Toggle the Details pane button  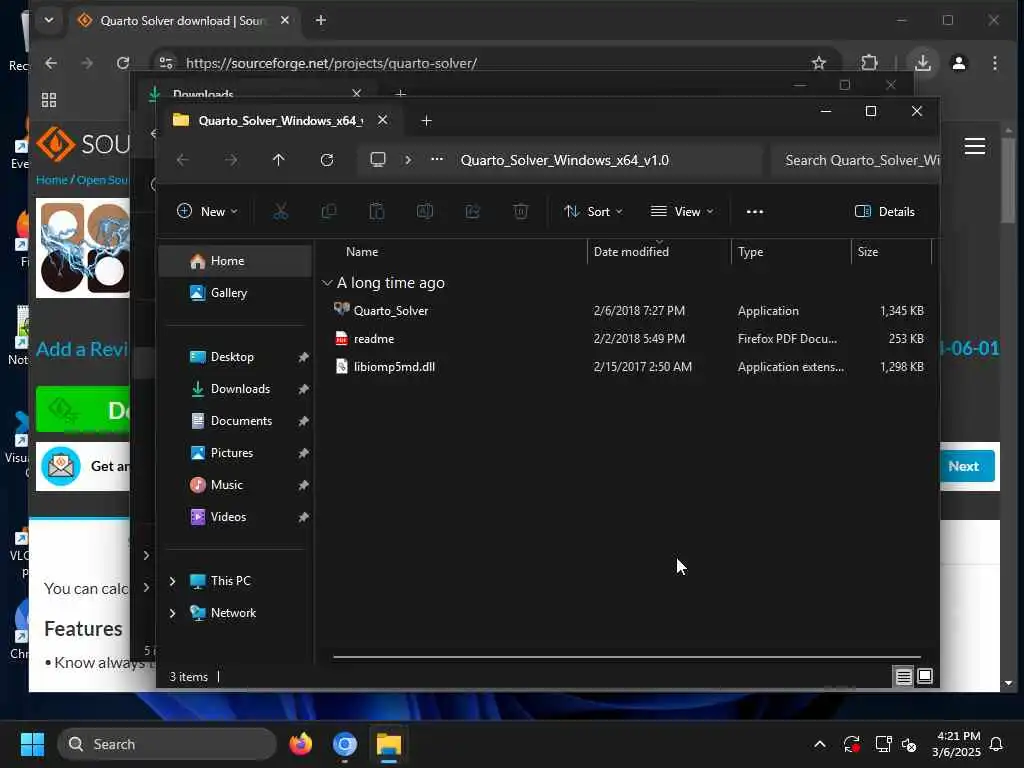(885, 212)
